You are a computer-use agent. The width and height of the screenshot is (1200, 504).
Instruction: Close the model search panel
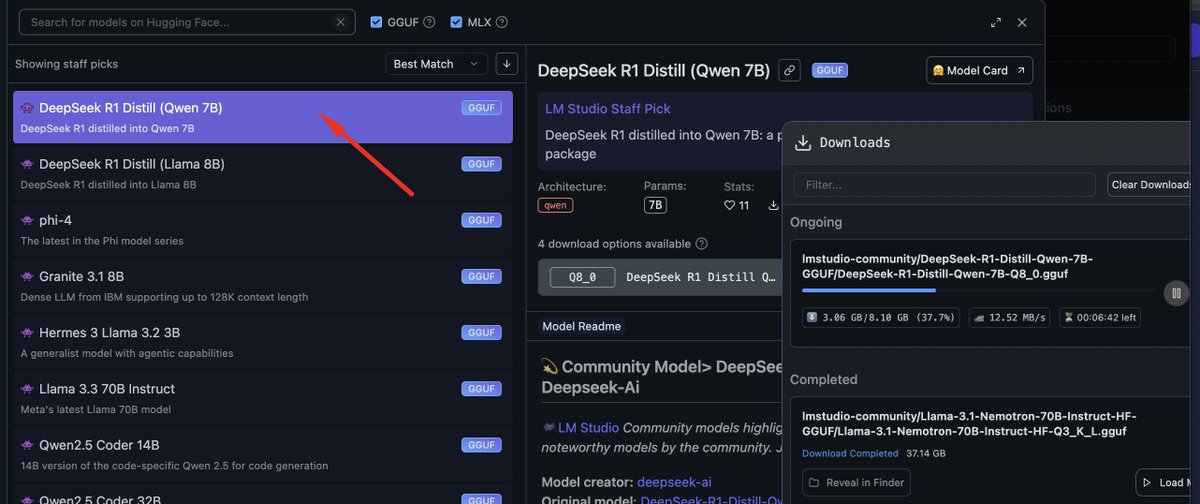click(1022, 22)
